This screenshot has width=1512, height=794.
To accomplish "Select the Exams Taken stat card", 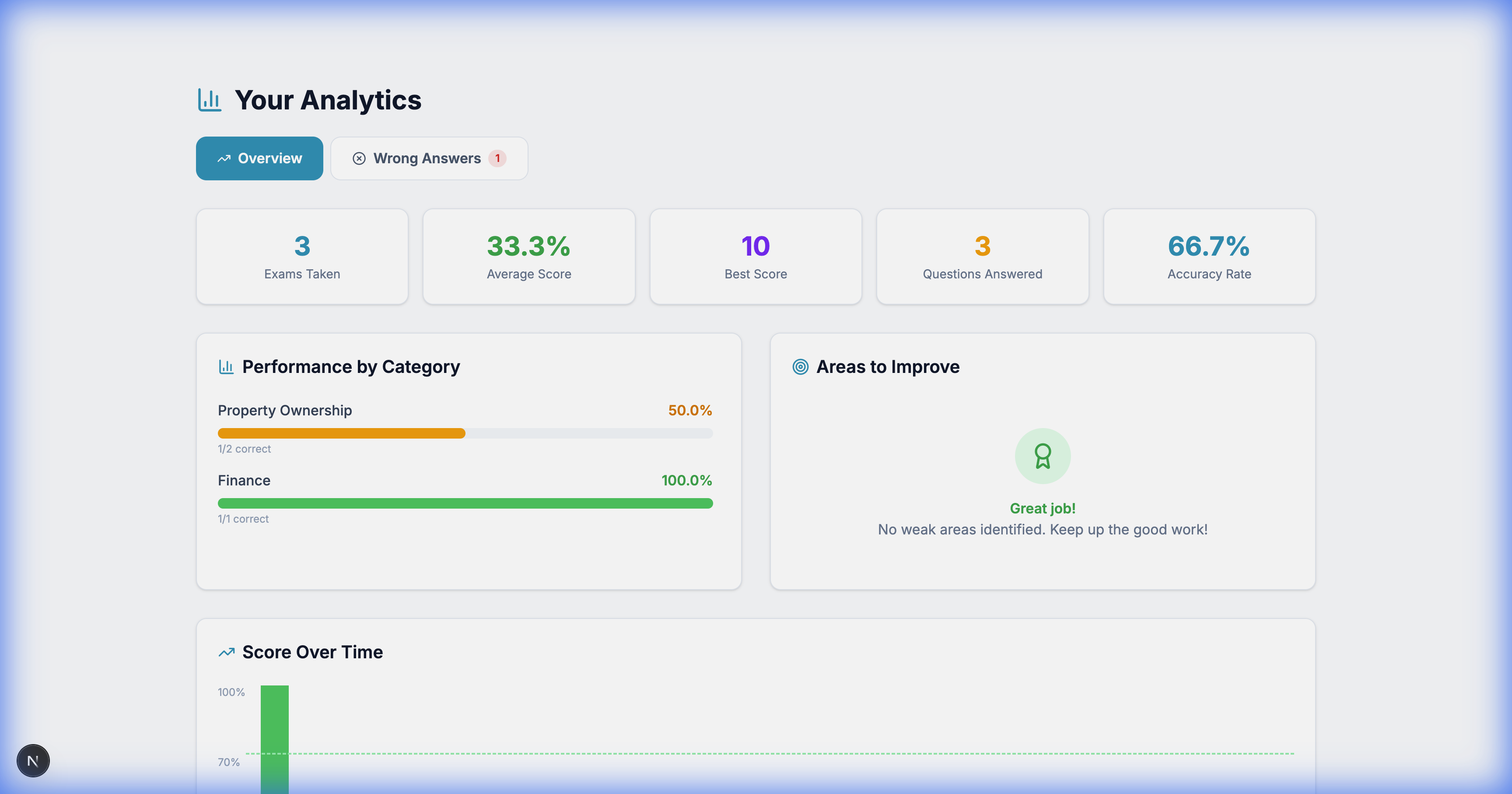I will point(302,256).
